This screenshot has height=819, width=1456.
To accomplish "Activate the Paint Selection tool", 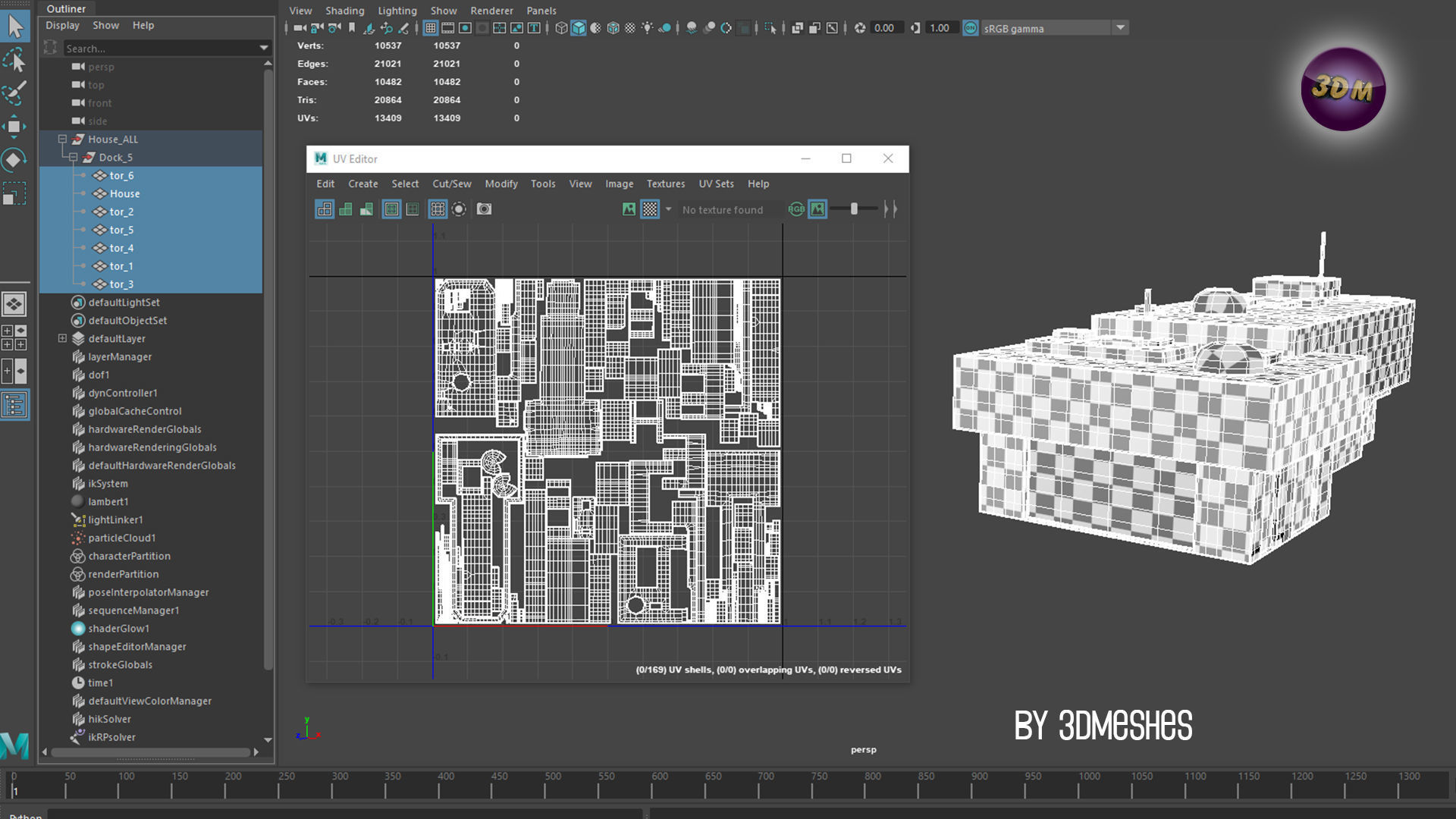I will pyautogui.click(x=15, y=93).
